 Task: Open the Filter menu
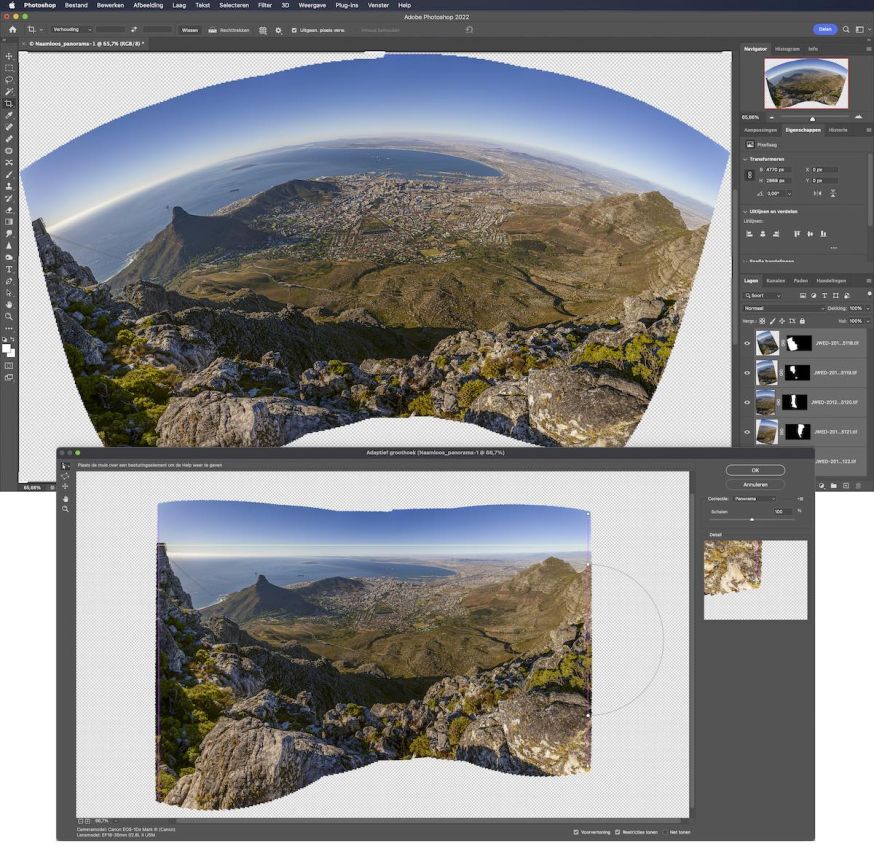click(x=265, y=5)
